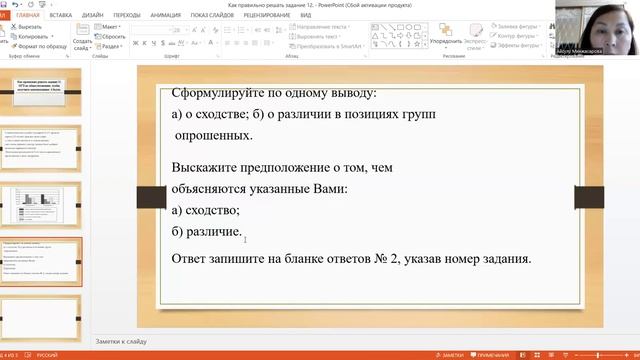Image resolution: width=640 pixels, height=360 pixels.
Task: Open the Макет layout dropdown
Action: click(108, 27)
